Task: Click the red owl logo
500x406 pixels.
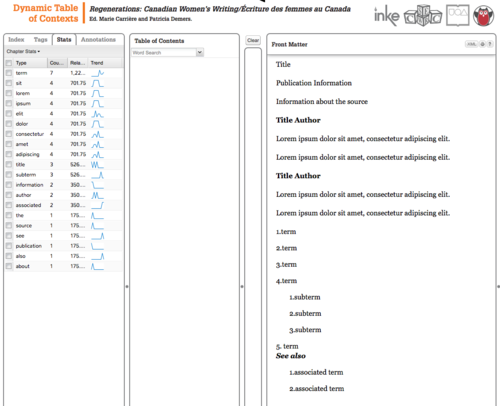Action: click(x=484, y=16)
